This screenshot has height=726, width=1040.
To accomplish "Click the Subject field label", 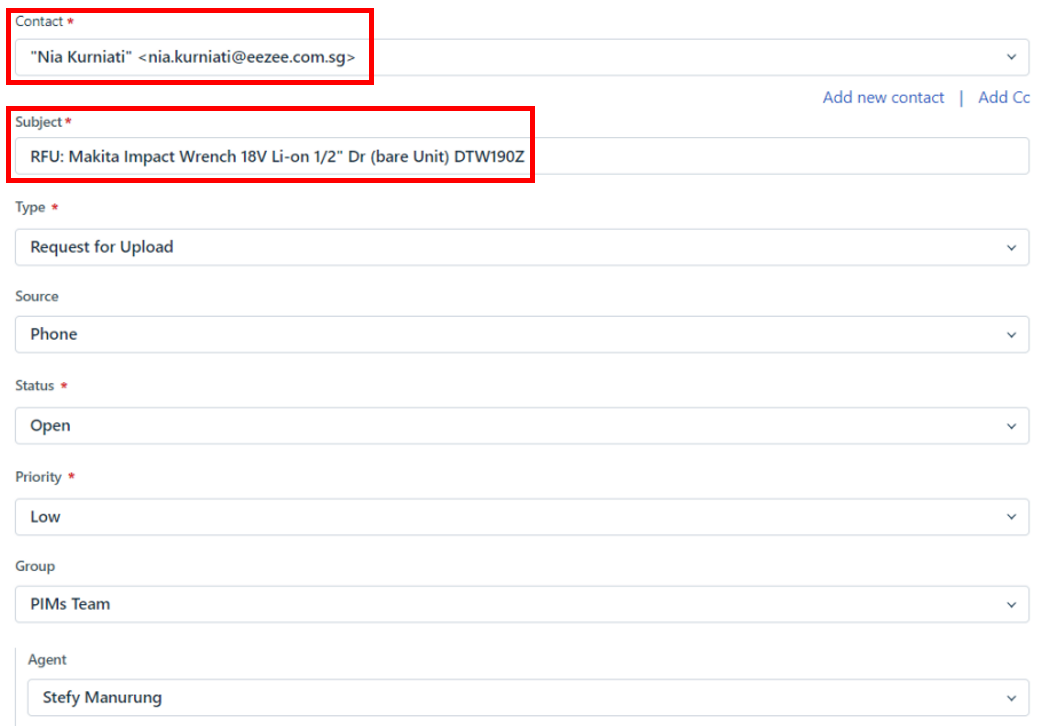I will tap(38, 122).
